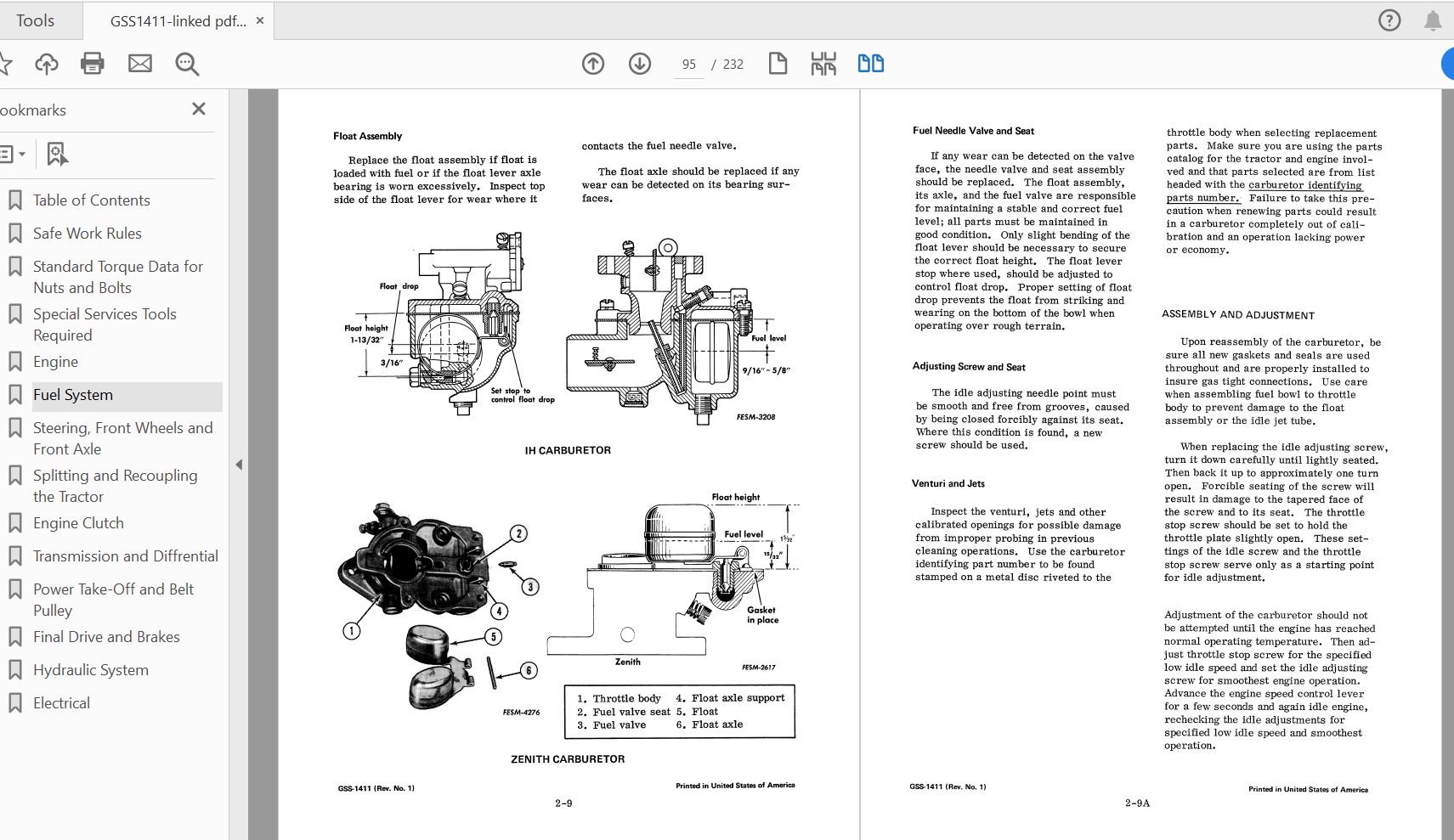Click the bookmark ribbon icon beside Safe Work Rules
The width and height of the screenshot is (1454, 840).
pyautogui.click(x=14, y=234)
